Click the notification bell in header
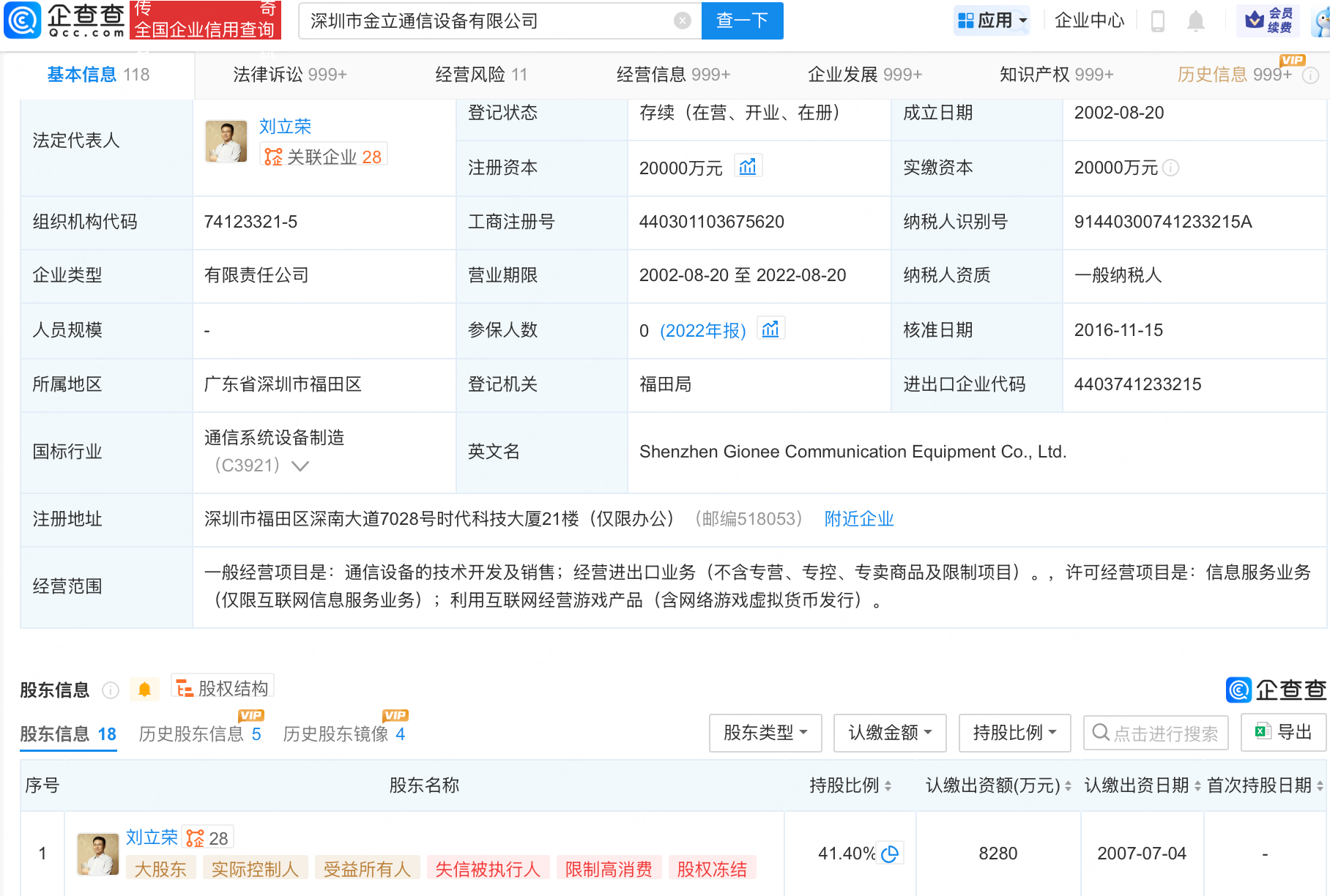Image resolution: width=1330 pixels, height=896 pixels. point(1195,21)
